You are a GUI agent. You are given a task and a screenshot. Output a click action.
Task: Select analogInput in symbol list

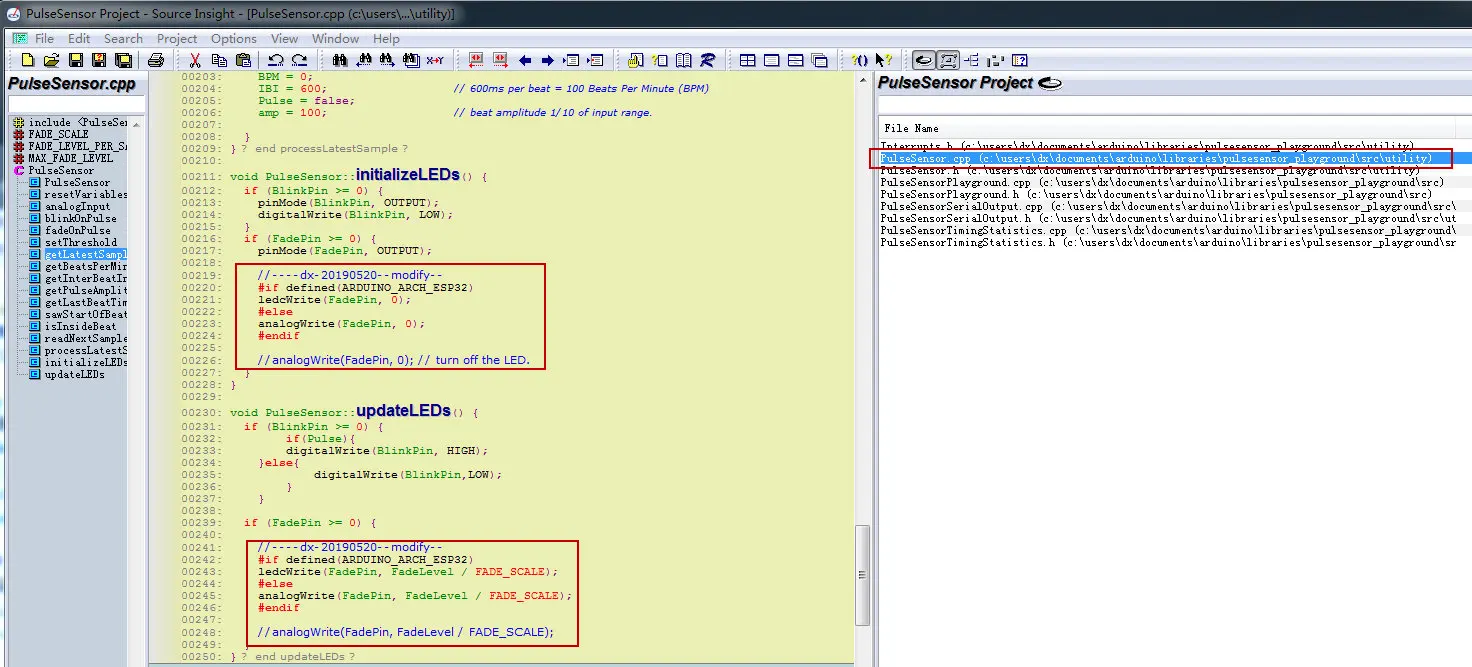77,206
